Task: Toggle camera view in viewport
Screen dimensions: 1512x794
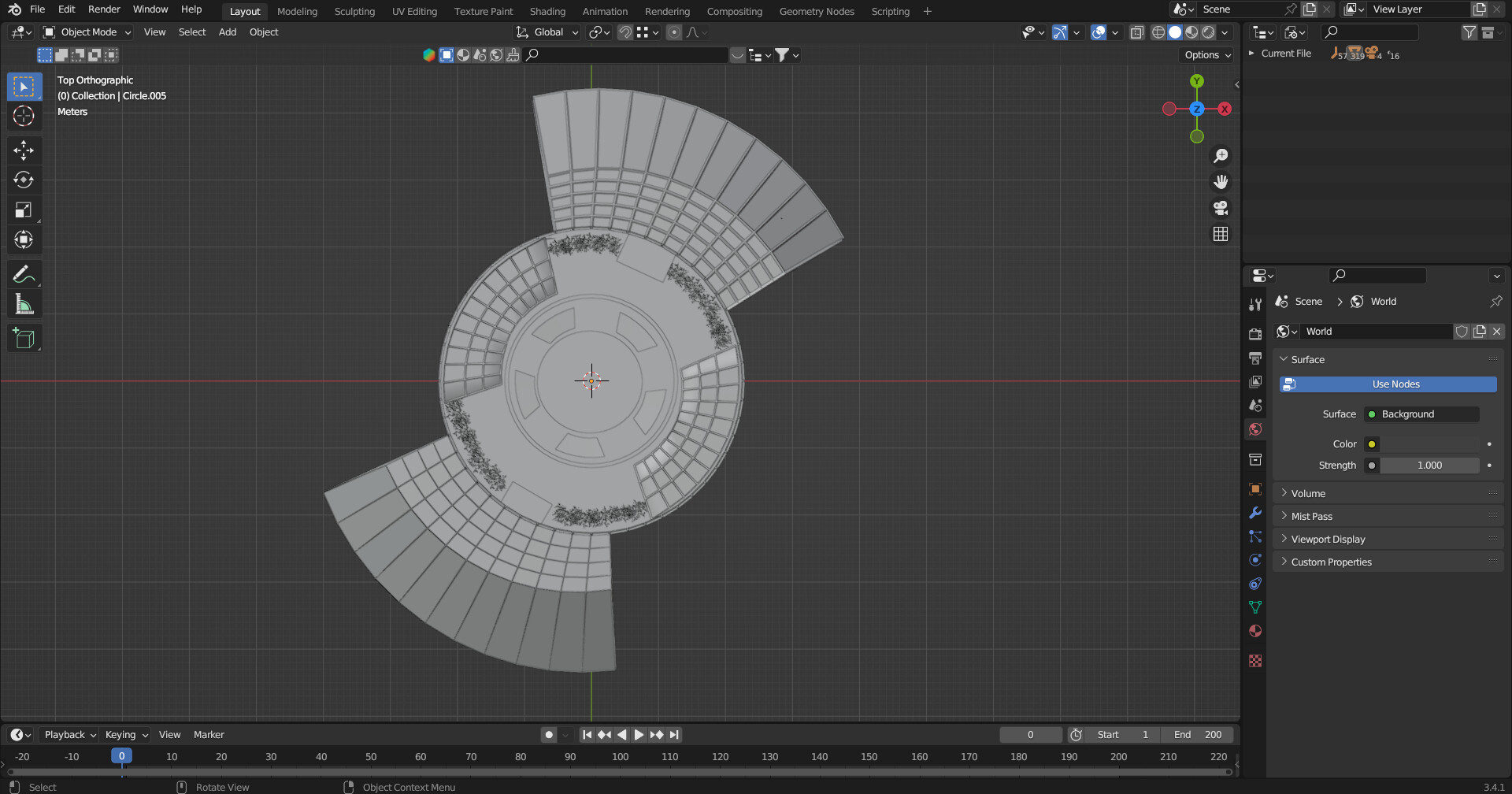Action: coord(1221,208)
